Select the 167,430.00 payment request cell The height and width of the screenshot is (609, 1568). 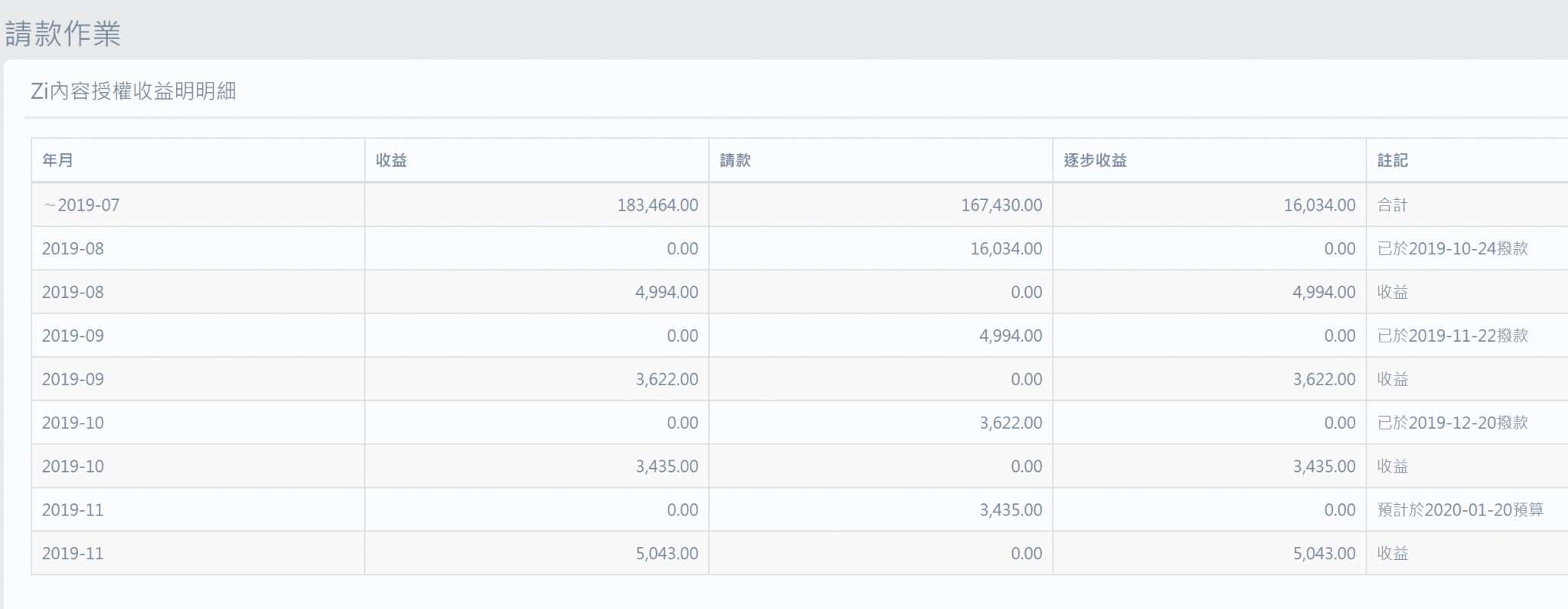[1001, 205]
